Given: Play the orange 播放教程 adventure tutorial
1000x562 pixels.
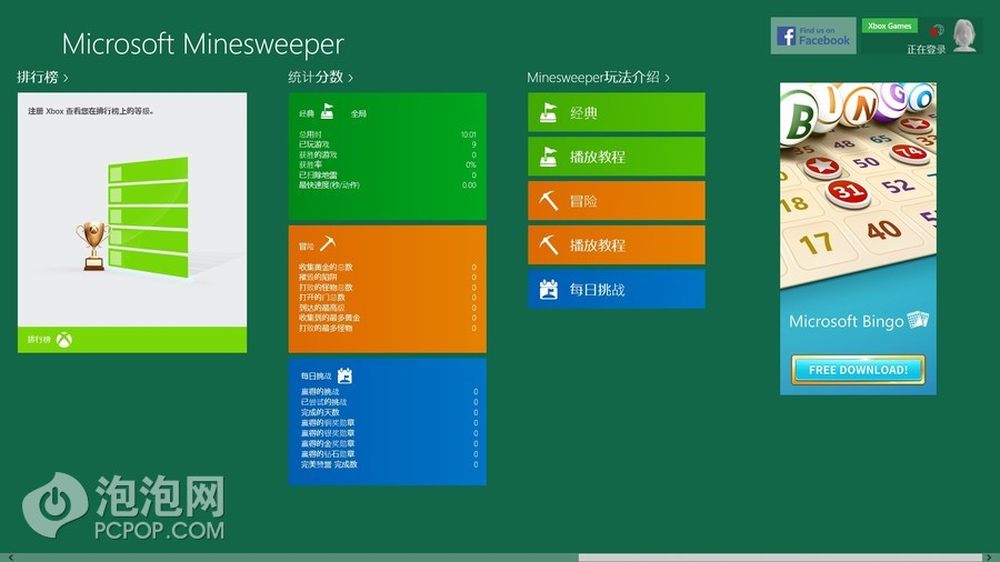Looking at the screenshot, I should [x=616, y=244].
